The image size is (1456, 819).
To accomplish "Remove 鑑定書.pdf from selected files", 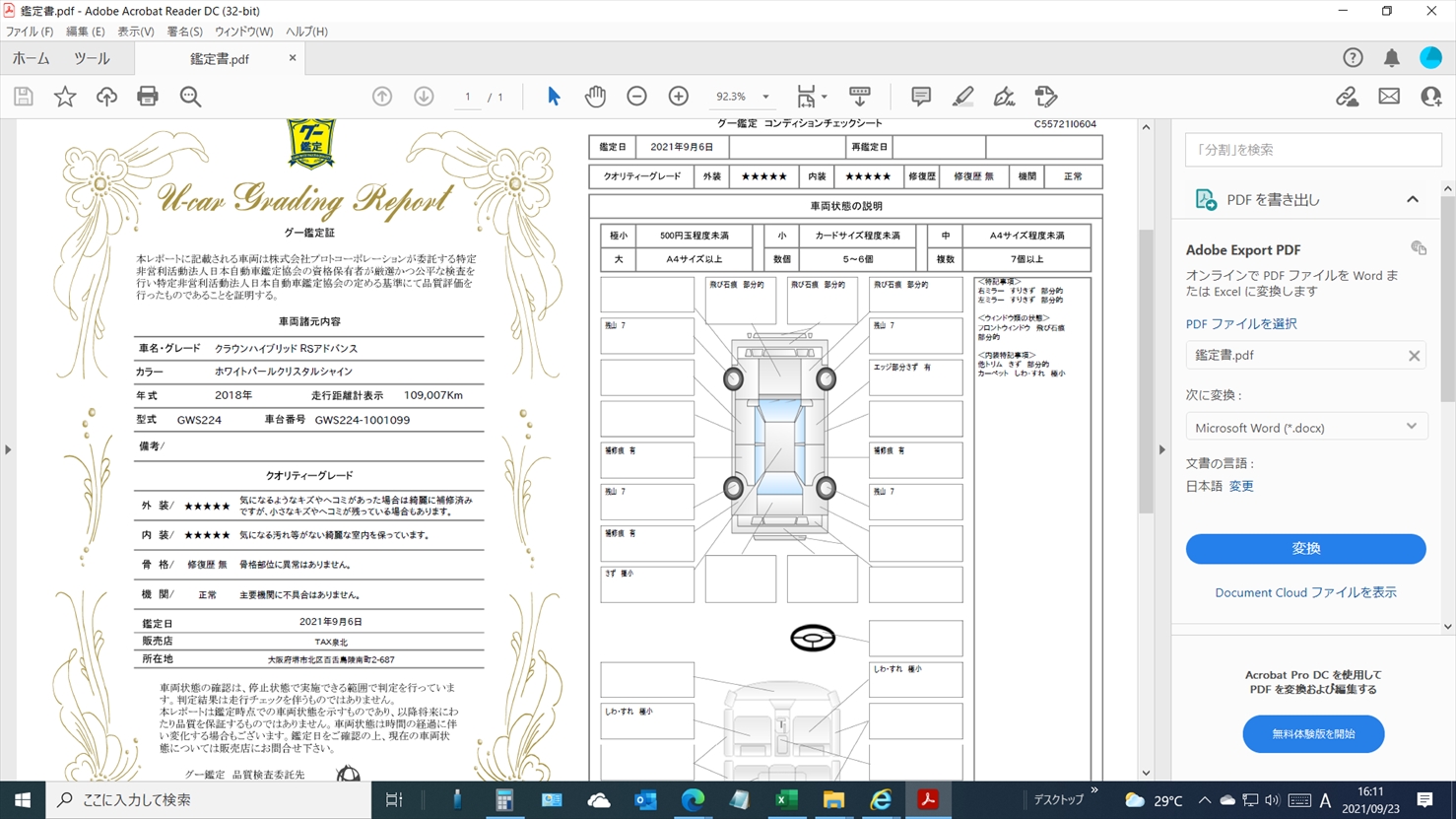I will [x=1414, y=356].
